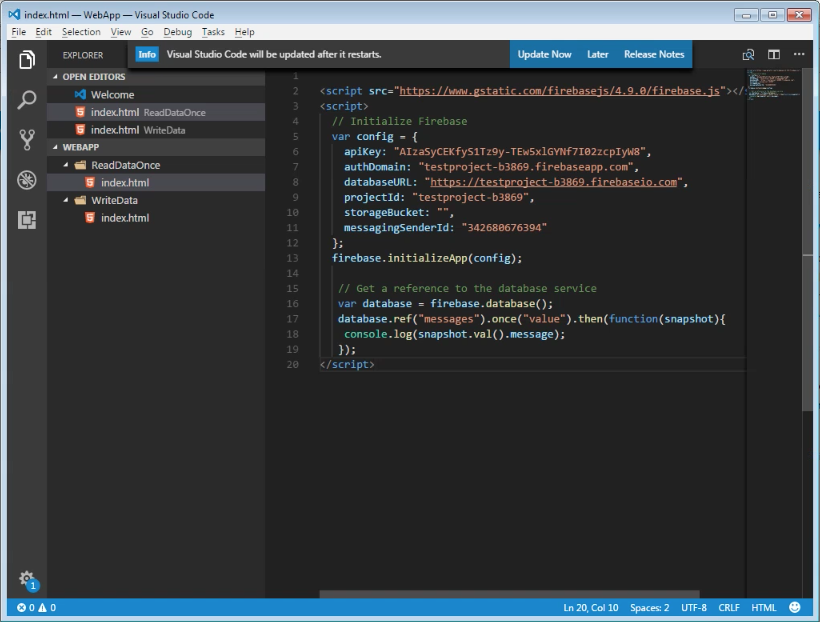
Task: Click the Info badge on notification
Action: click(x=147, y=54)
